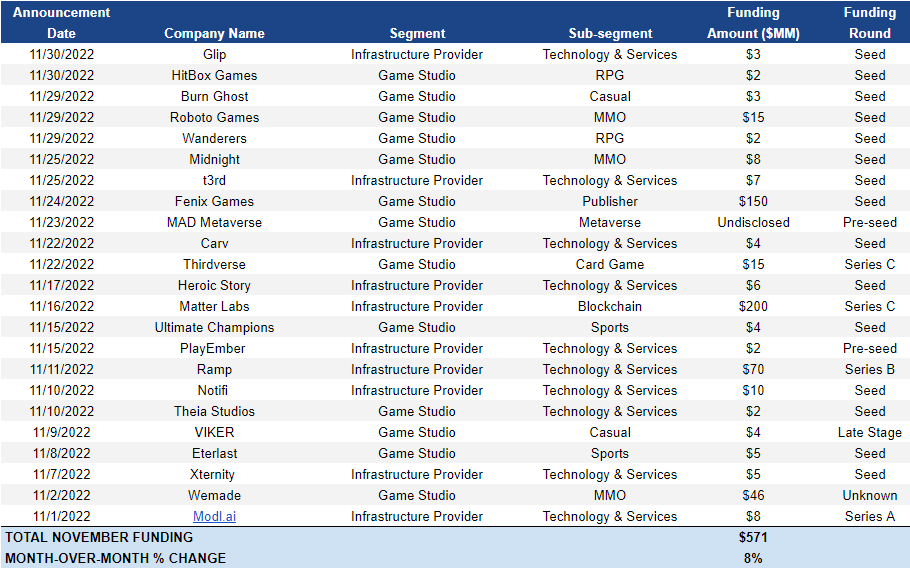Select the 11/23/2022 date cell
910x568 pixels.
pos(62,222)
